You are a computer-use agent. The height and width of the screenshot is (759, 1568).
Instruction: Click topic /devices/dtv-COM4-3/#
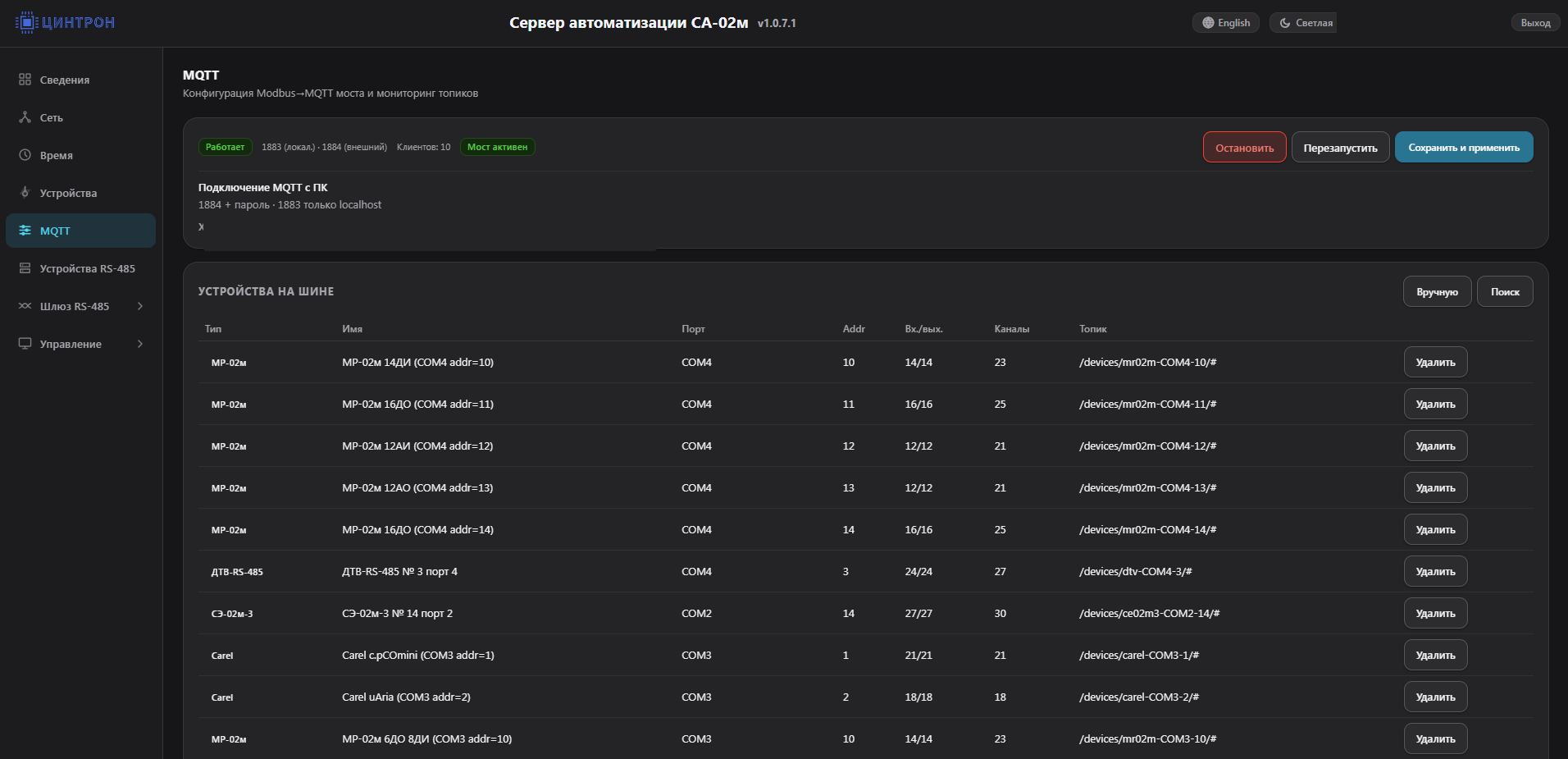coord(1135,571)
